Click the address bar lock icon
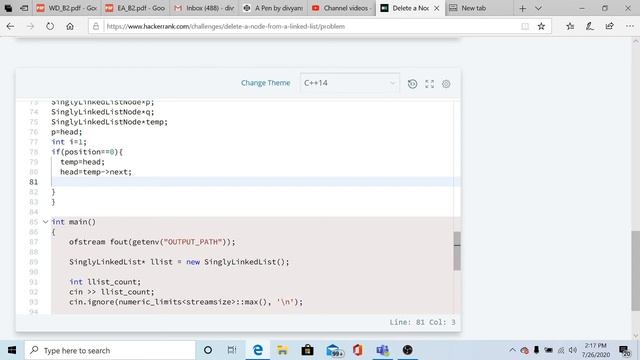The image size is (640, 360). 96,26
